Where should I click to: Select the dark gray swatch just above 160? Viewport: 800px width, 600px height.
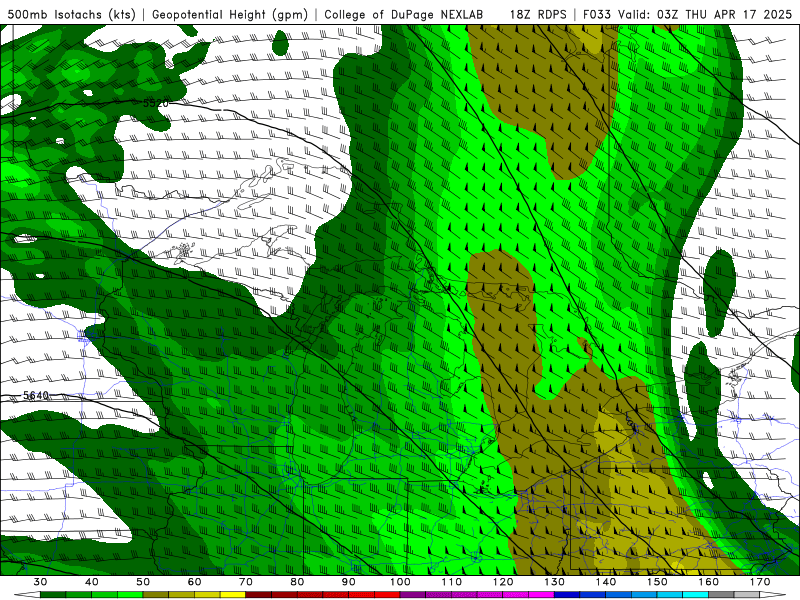point(721,594)
